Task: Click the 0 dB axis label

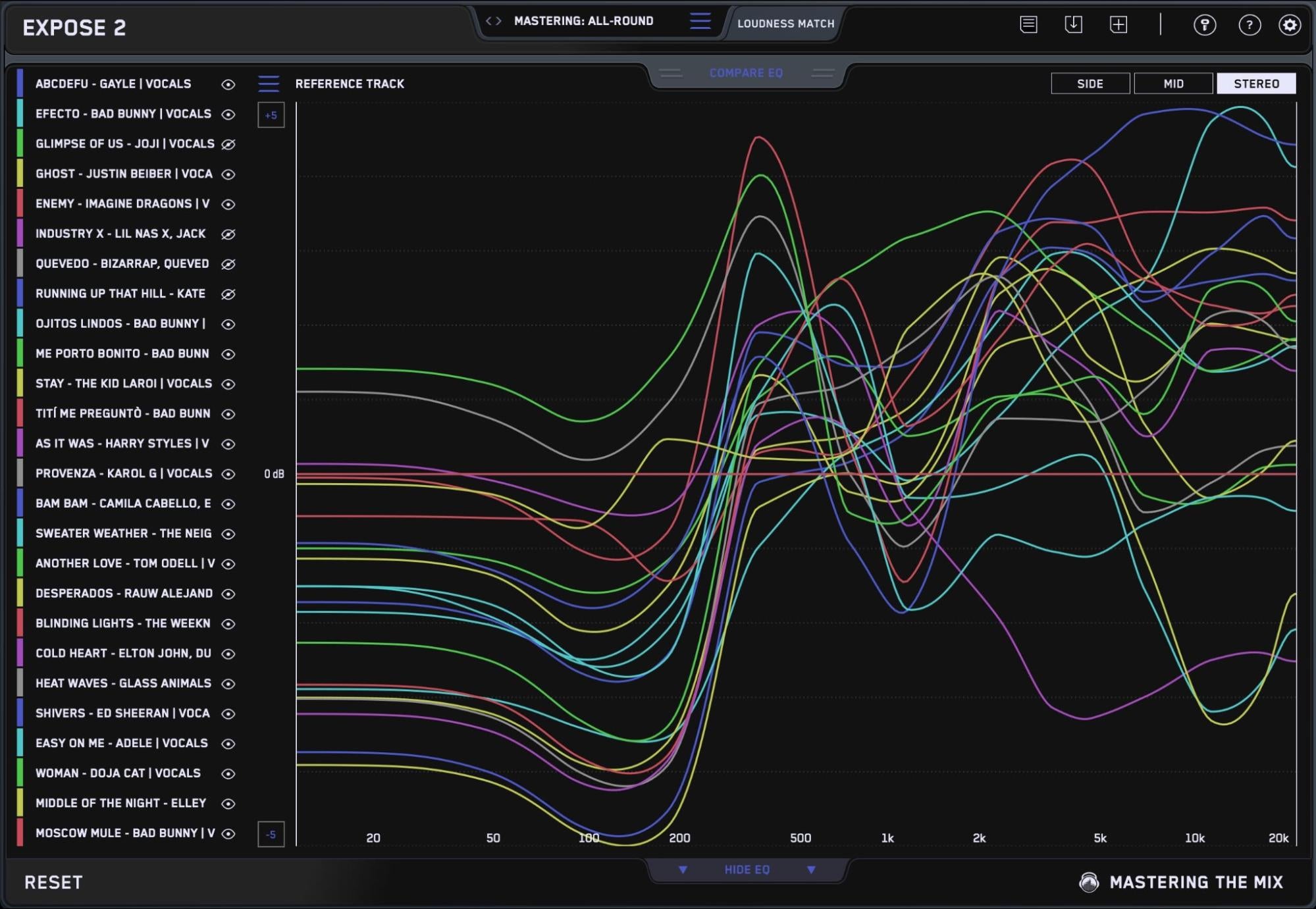Action: coord(274,474)
